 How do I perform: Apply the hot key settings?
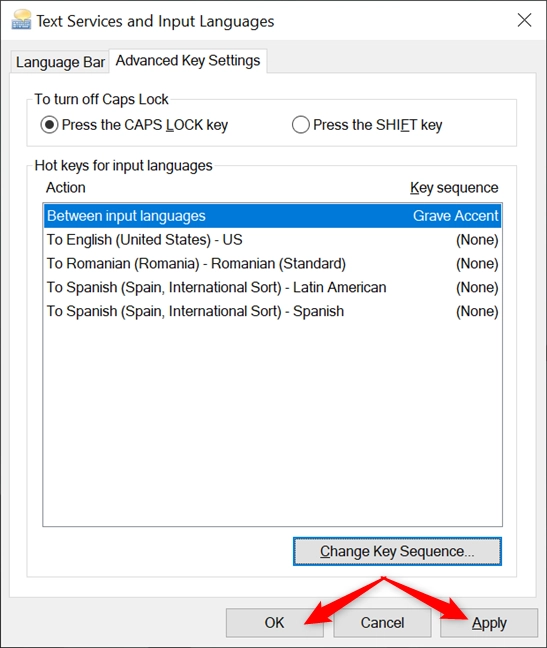click(x=489, y=623)
